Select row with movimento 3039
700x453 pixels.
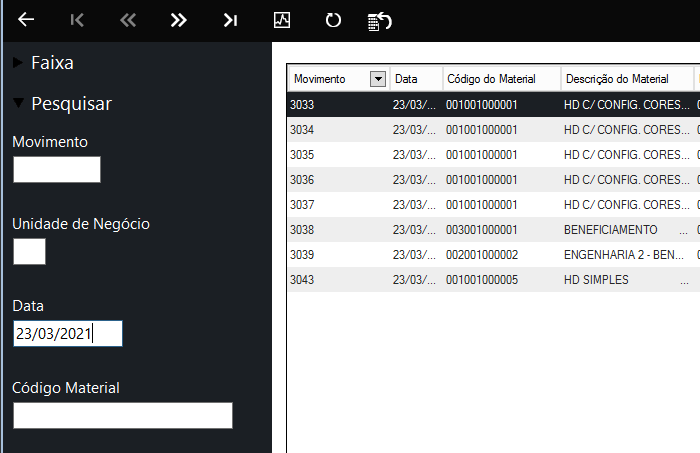[494, 255]
